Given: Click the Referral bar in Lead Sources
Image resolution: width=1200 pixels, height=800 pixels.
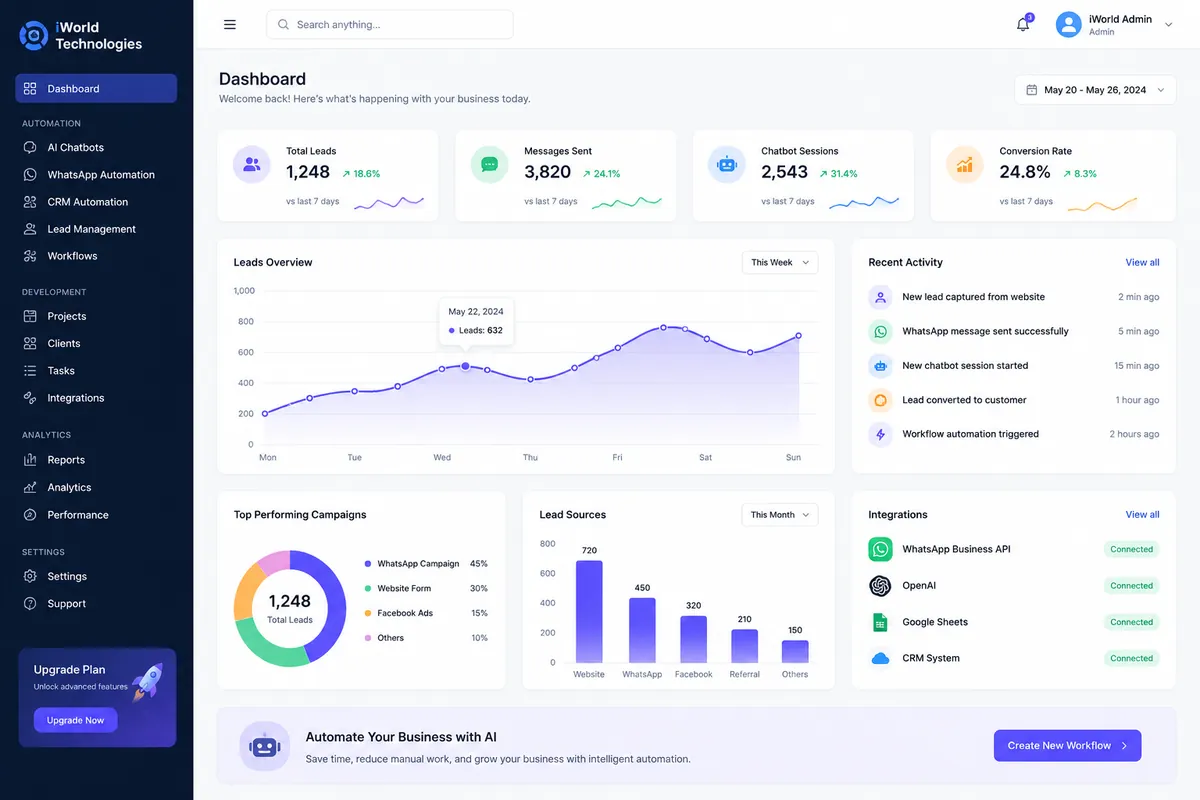Looking at the screenshot, I should pos(745,646).
